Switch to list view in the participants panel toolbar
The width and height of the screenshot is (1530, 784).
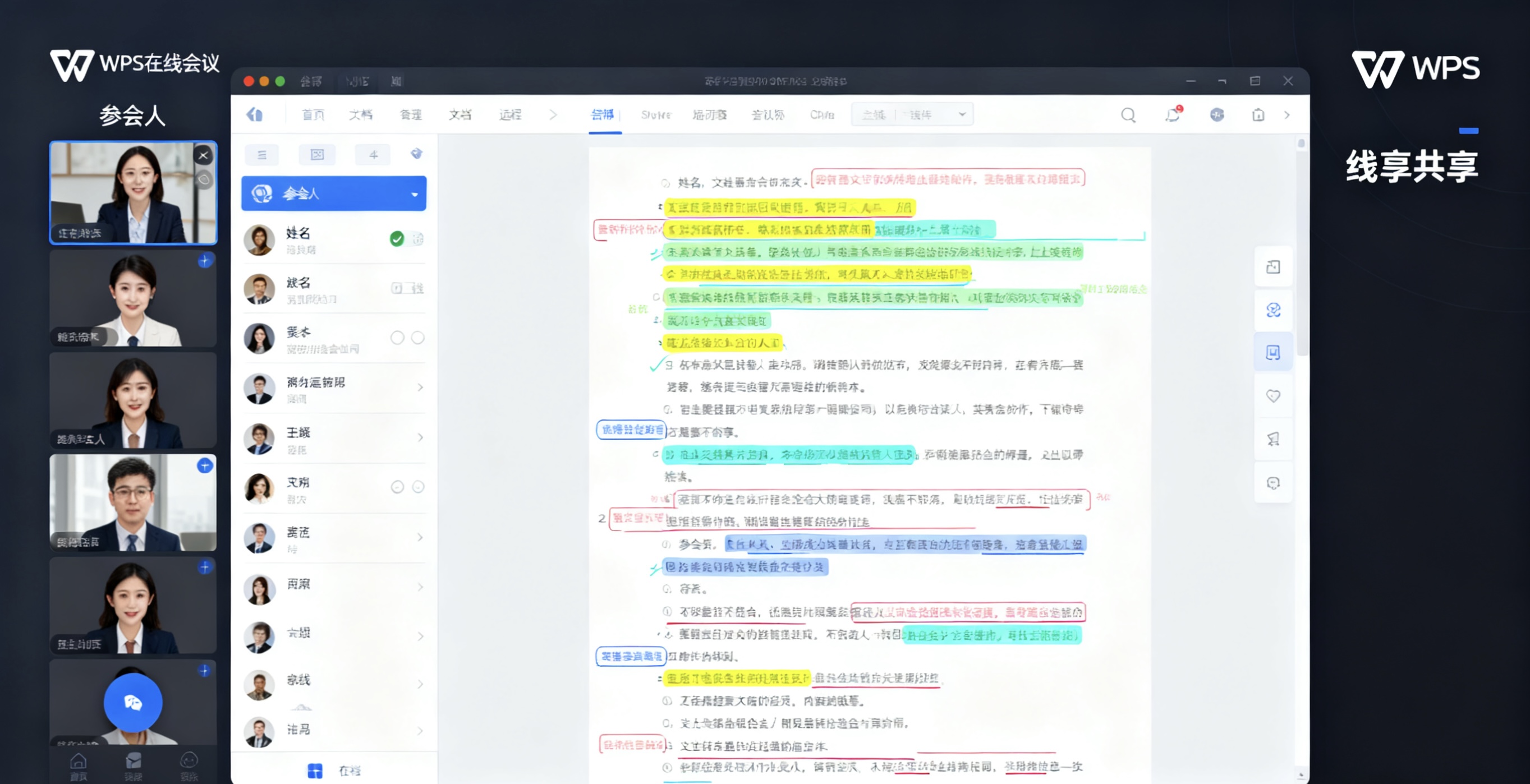point(261,154)
